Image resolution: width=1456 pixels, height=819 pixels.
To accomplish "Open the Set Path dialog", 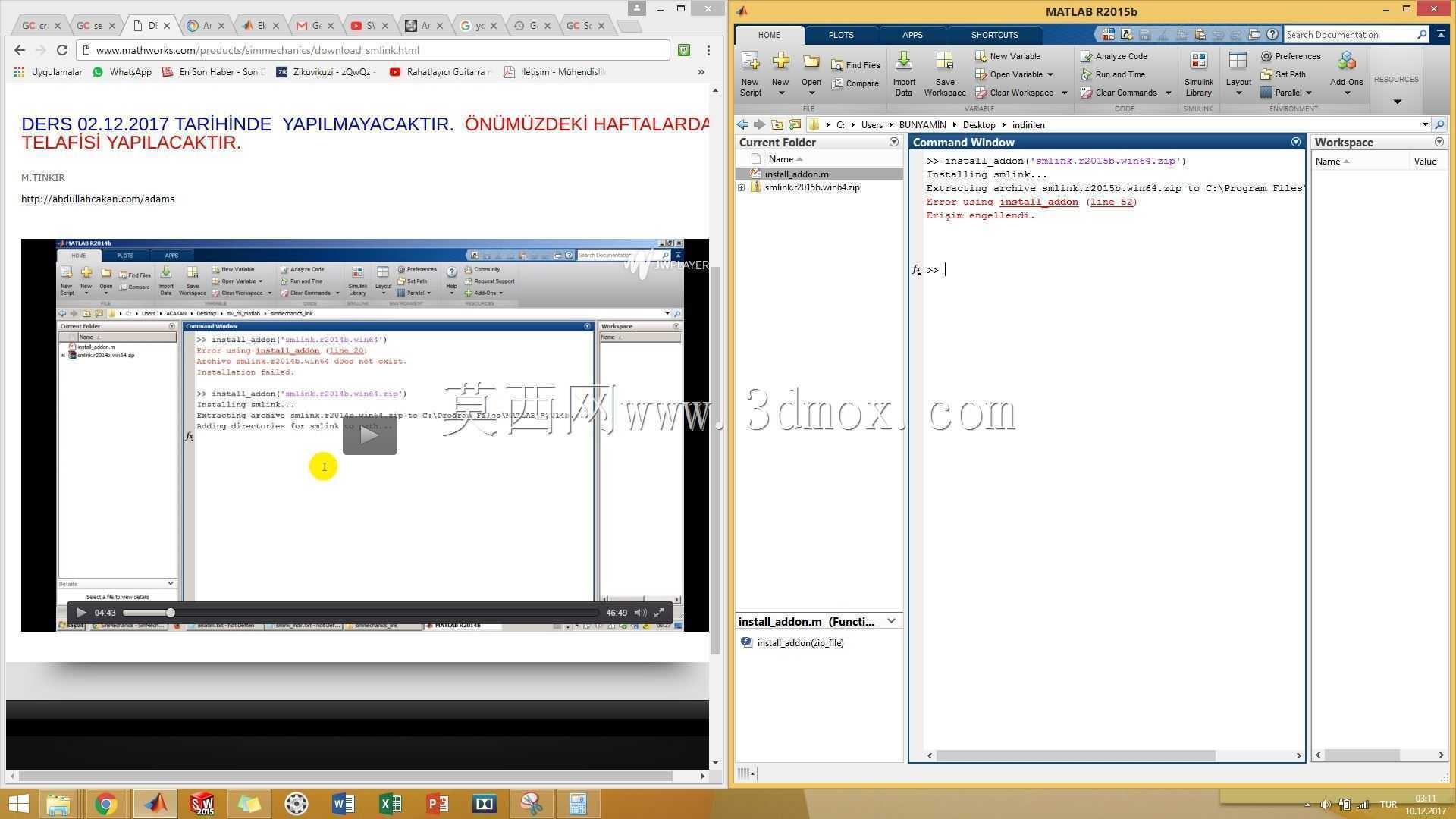I will pyautogui.click(x=1283, y=74).
